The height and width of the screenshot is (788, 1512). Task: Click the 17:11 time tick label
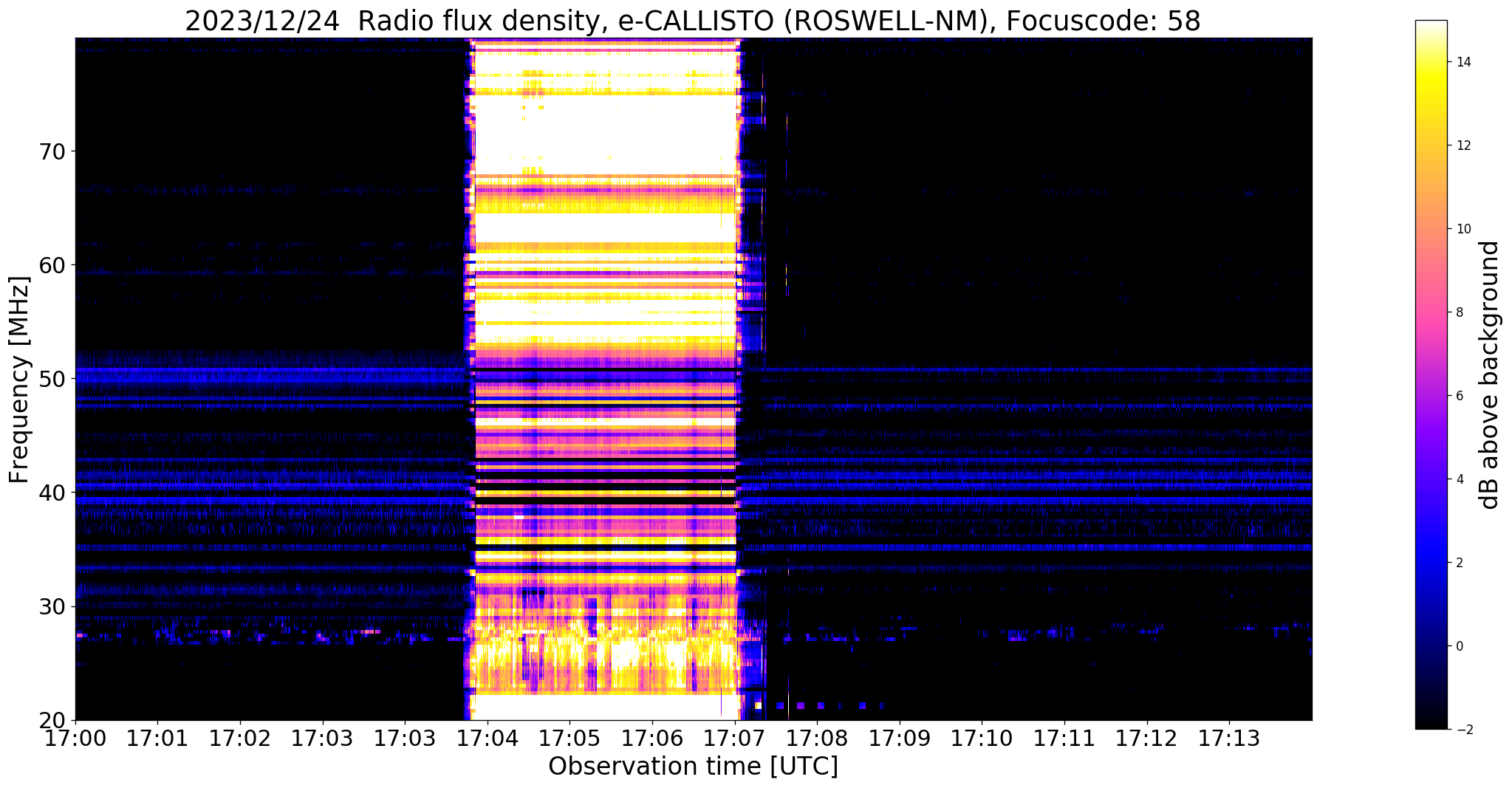1064,738
